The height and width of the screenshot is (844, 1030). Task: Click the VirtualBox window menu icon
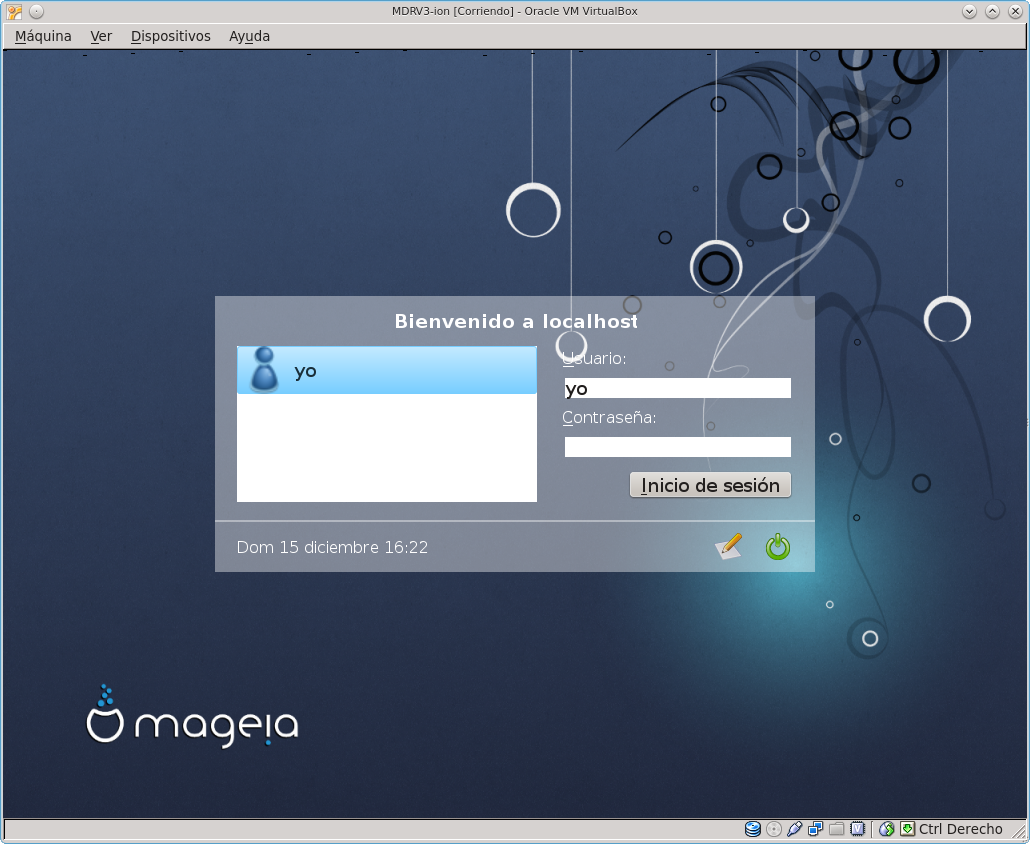14,11
